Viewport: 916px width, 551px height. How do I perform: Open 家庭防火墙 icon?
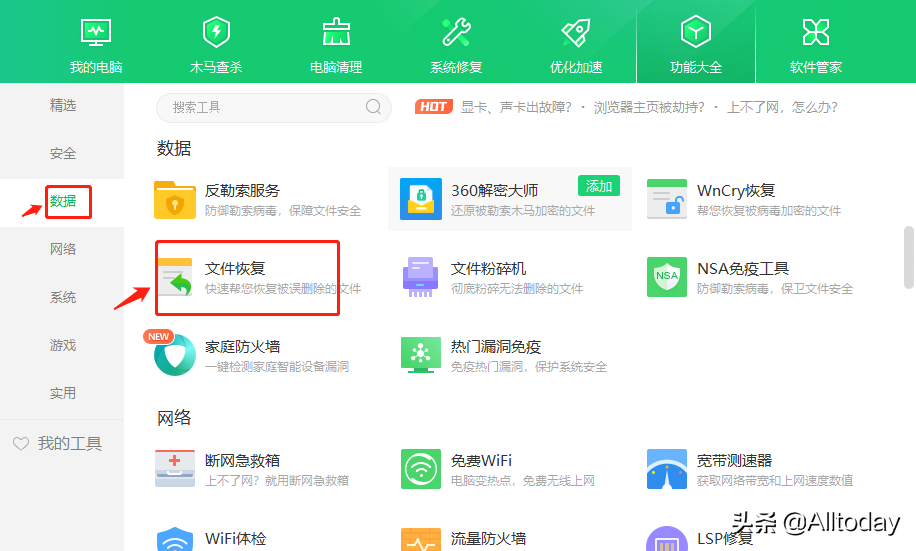tap(175, 355)
